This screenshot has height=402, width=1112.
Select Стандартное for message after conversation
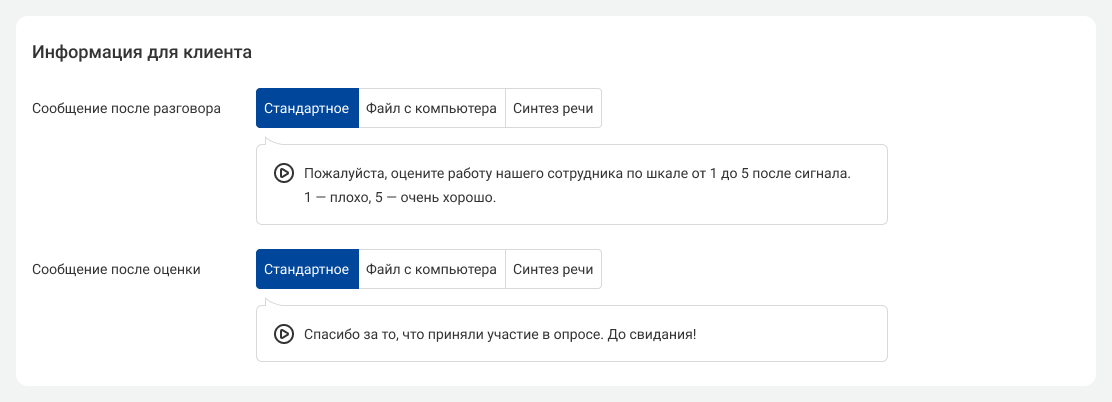(x=306, y=108)
